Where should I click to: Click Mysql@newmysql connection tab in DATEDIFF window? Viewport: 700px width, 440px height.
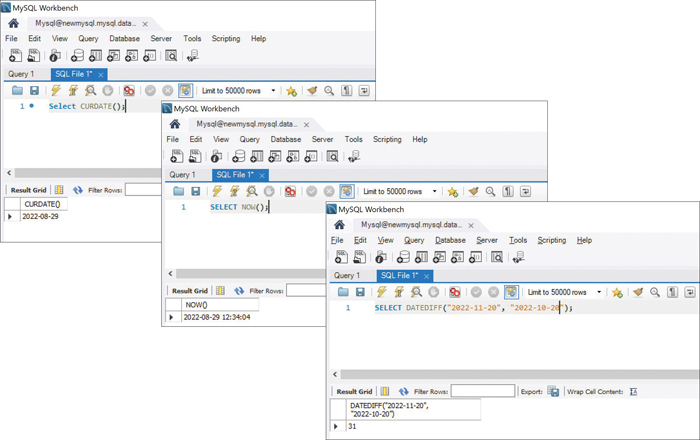[411, 224]
